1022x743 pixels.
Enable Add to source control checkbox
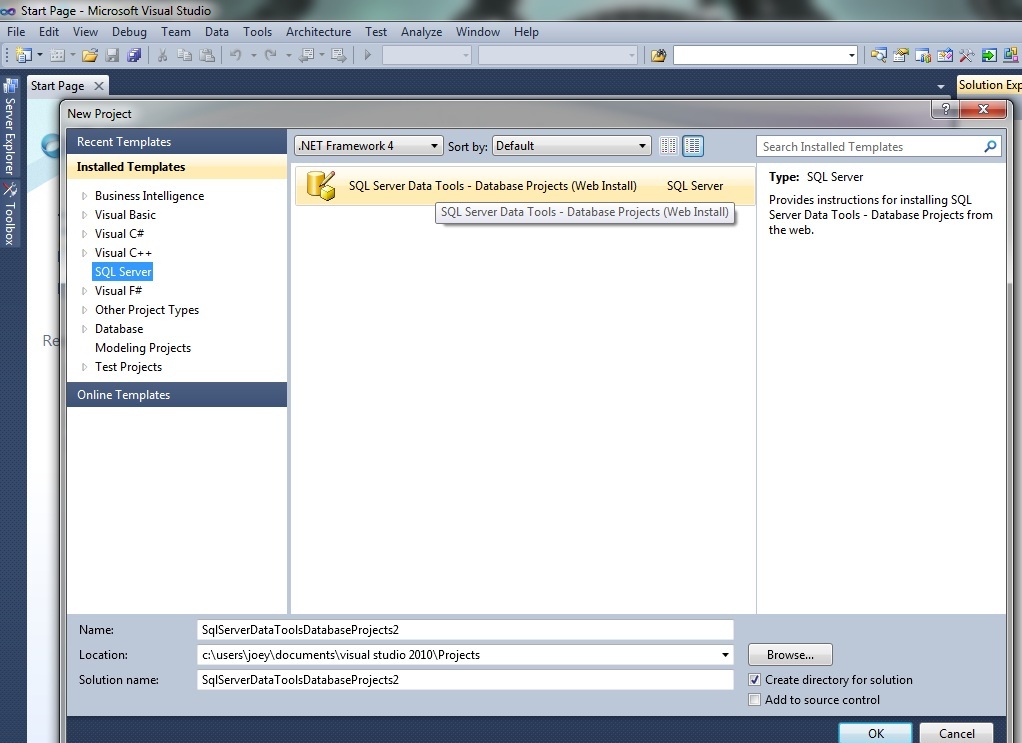[x=754, y=700]
